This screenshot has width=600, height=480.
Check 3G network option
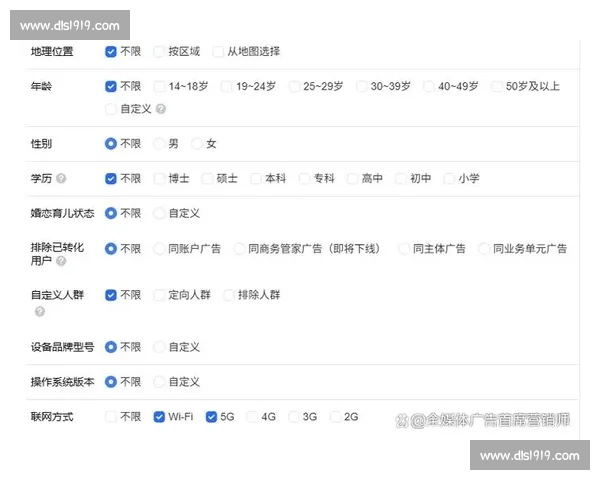coord(293,417)
